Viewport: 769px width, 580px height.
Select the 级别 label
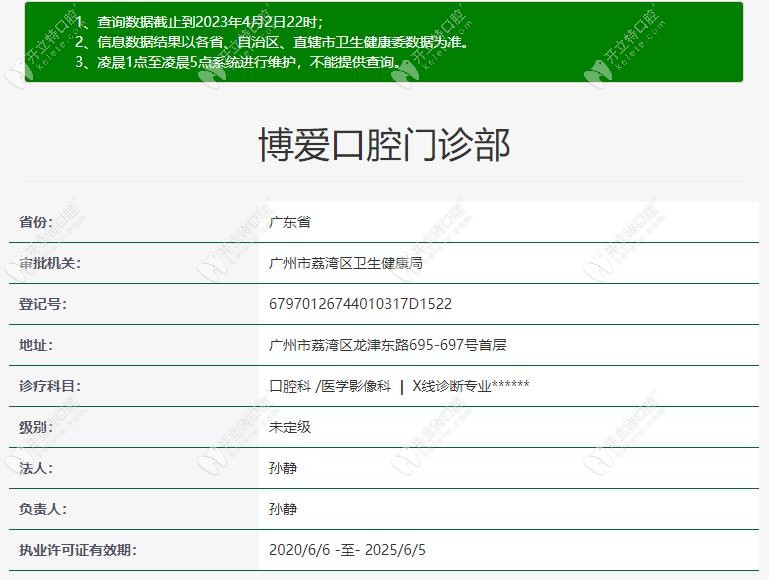pos(36,427)
